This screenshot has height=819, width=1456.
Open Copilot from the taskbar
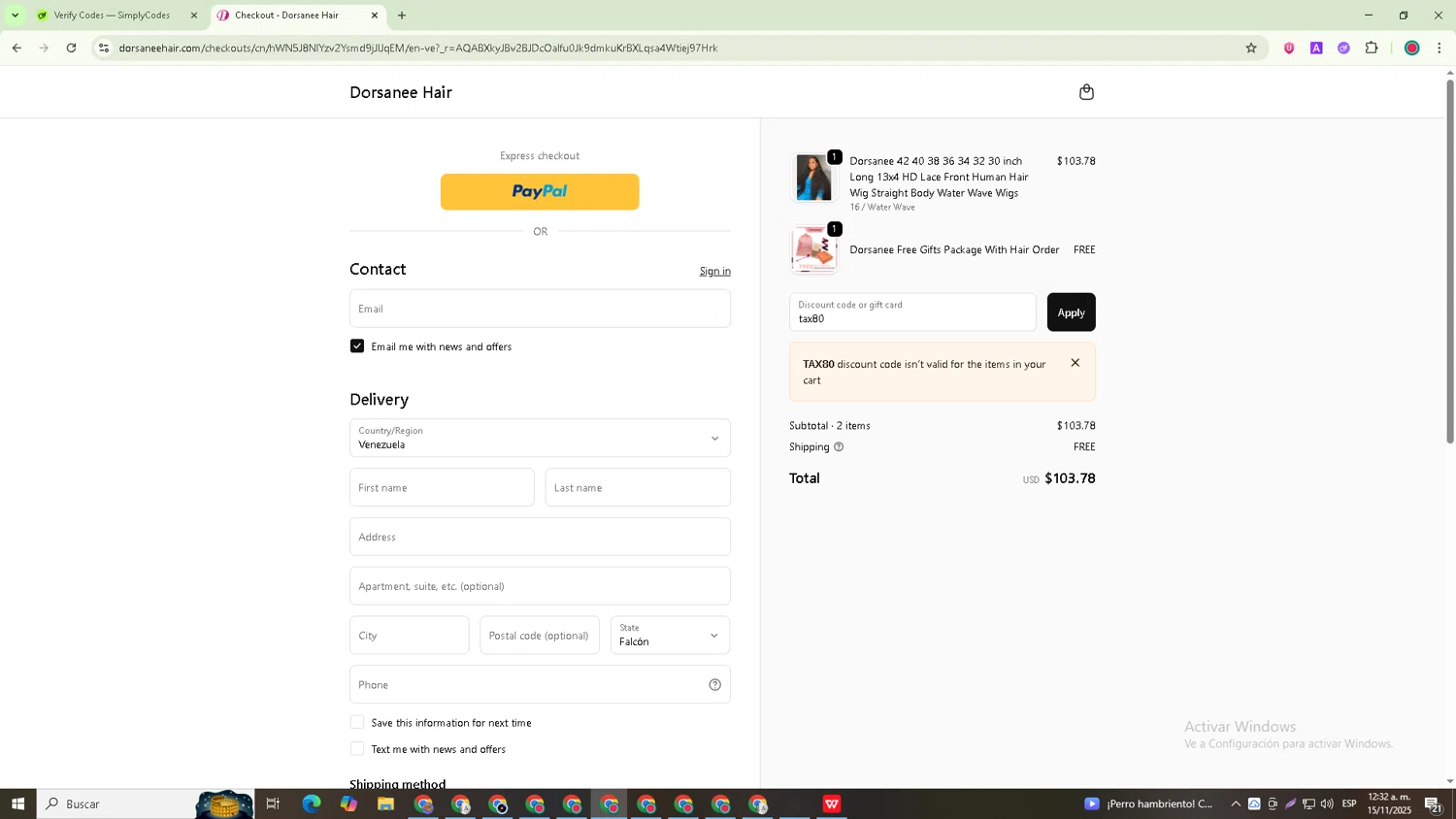tap(348, 803)
